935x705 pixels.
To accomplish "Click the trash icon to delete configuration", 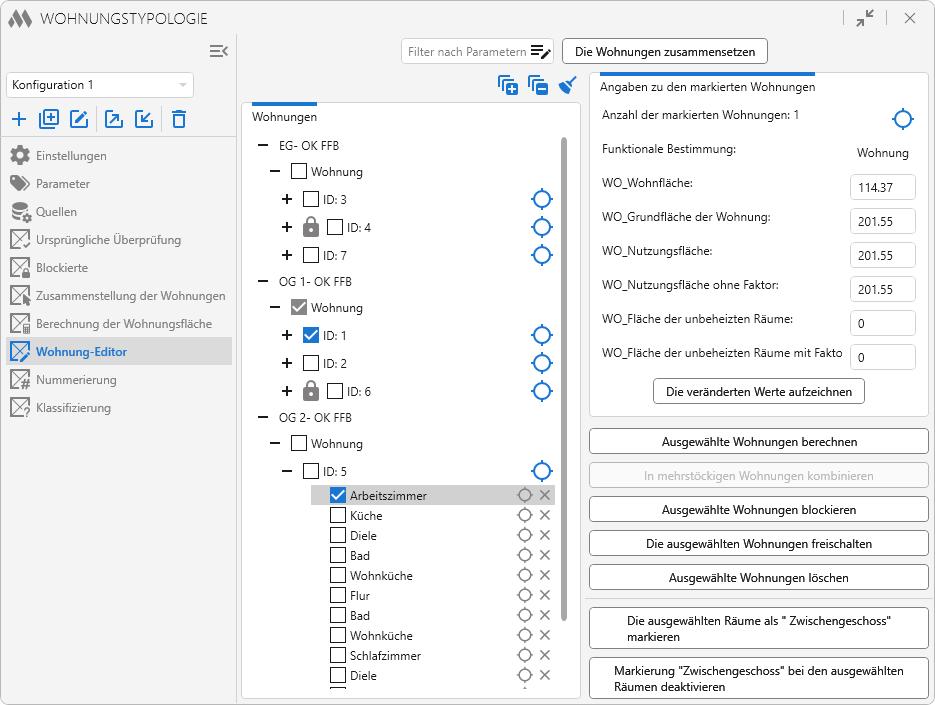I will pyautogui.click(x=178, y=120).
